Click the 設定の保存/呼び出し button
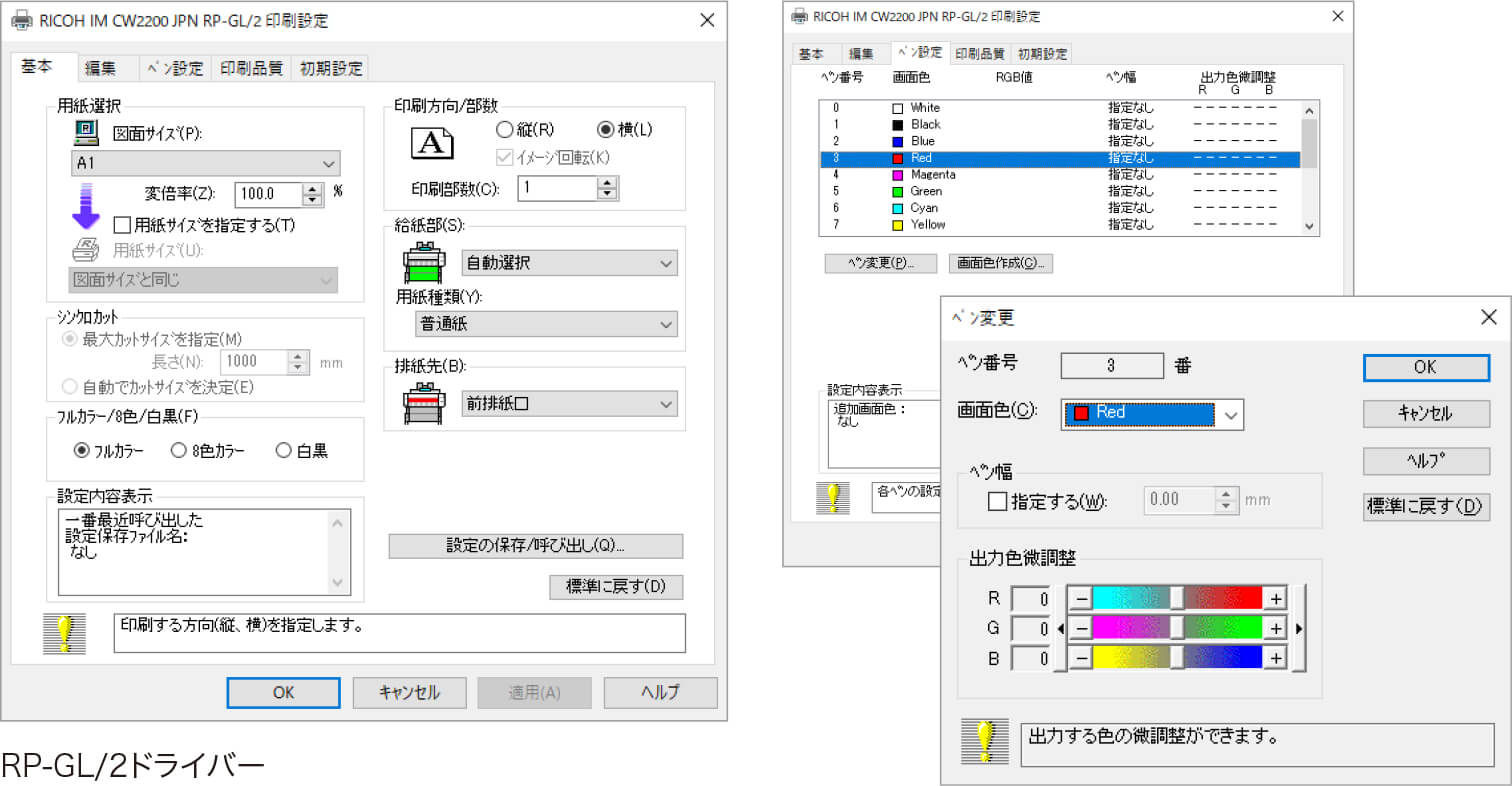The image size is (1512, 786). 535,546
